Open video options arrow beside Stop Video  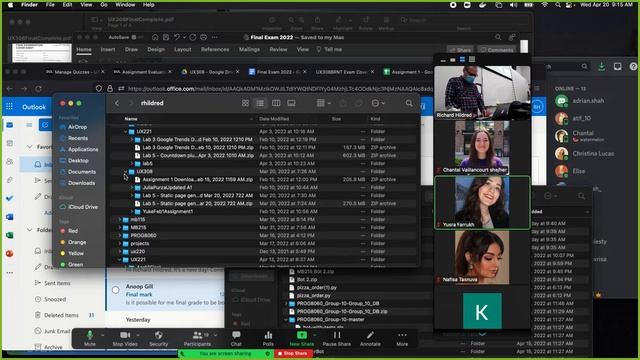139,335
